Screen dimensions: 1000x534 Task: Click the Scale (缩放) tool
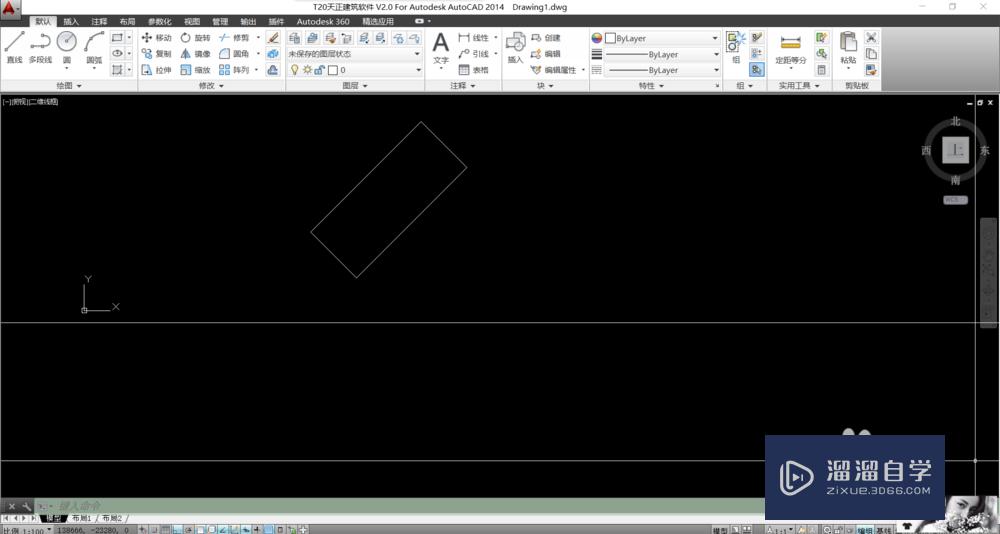click(195, 70)
